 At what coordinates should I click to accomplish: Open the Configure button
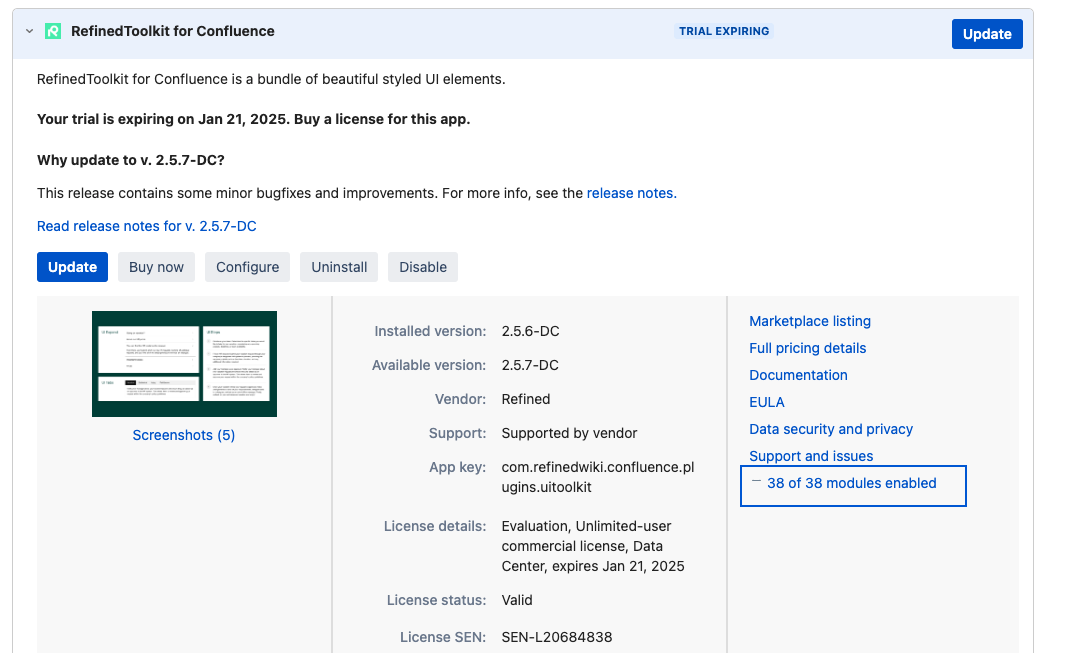tap(247, 267)
